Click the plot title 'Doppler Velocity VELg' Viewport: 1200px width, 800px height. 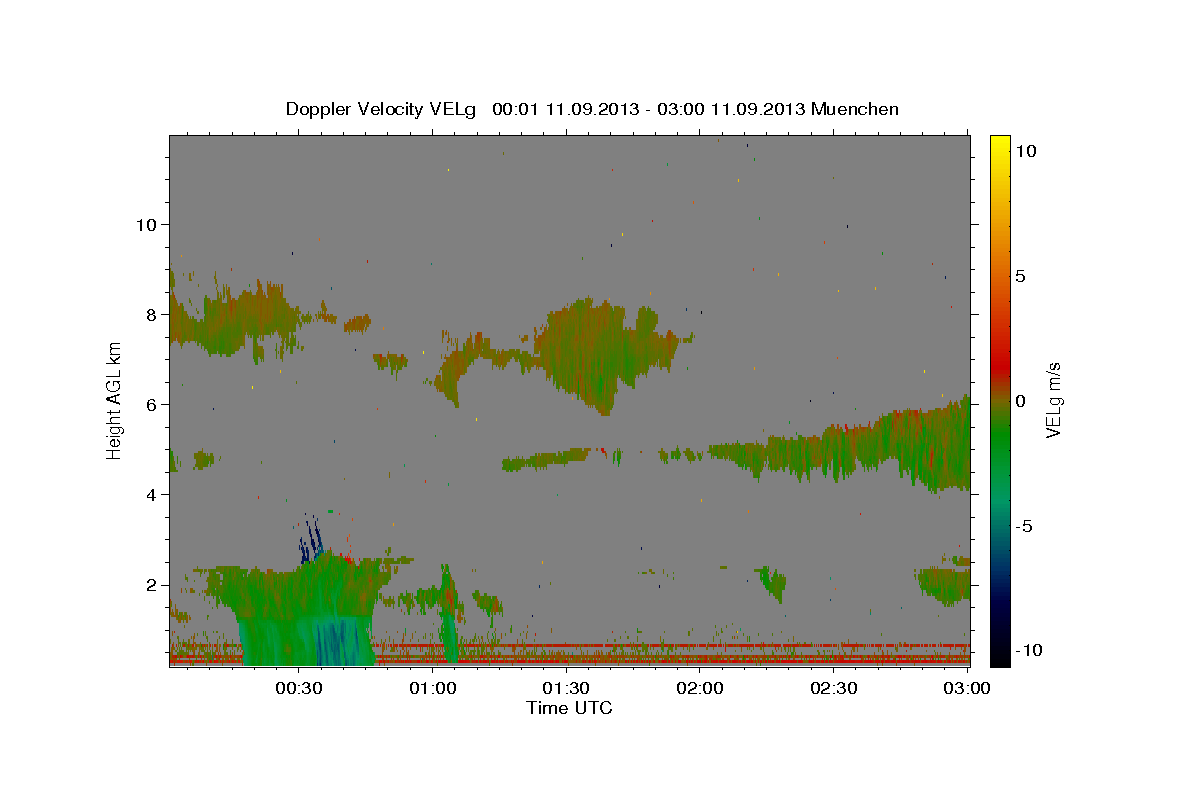(x=383, y=109)
